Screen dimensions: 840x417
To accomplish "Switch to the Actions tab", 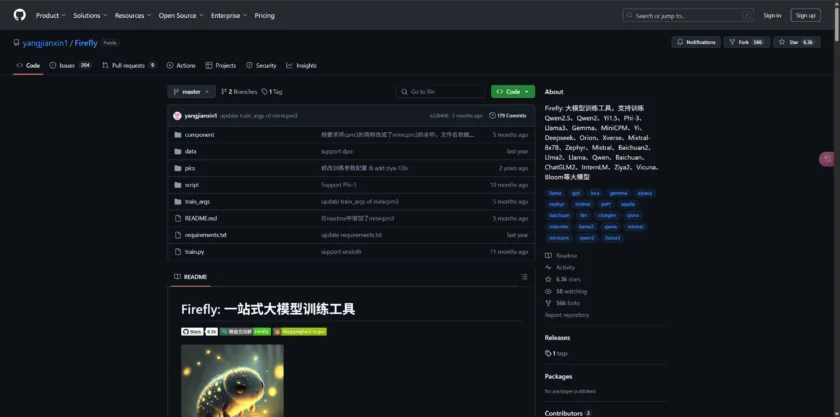I will coord(181,65).
